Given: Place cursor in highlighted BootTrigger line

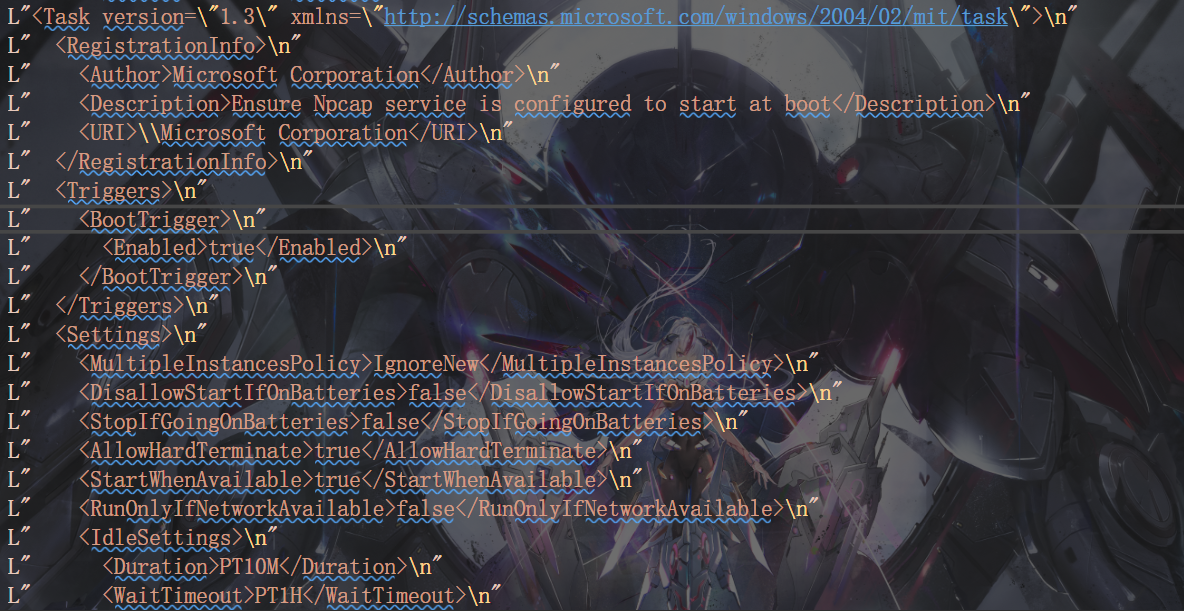Looking at the screenshot, I should point(592,219).
